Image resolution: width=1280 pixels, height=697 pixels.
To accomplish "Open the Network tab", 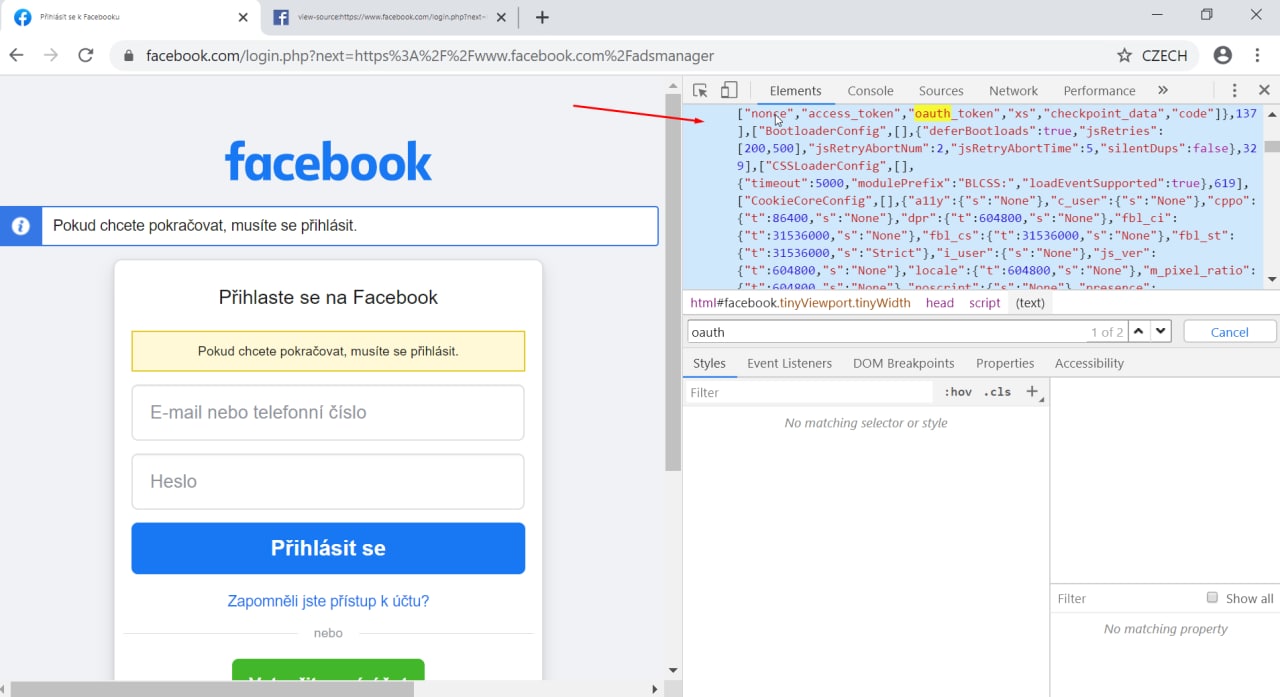I will 1013,90.
